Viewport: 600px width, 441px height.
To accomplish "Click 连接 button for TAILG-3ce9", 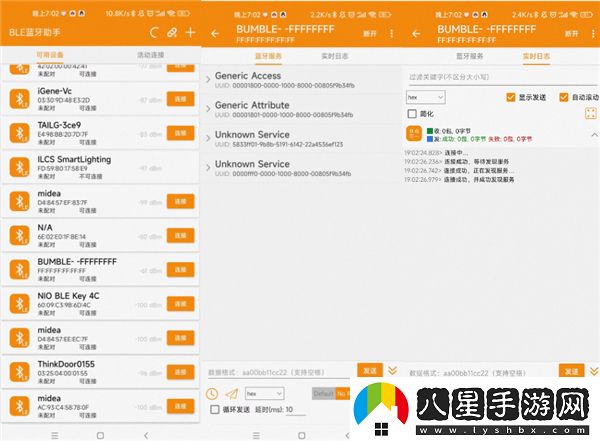I will click(179, 129).
